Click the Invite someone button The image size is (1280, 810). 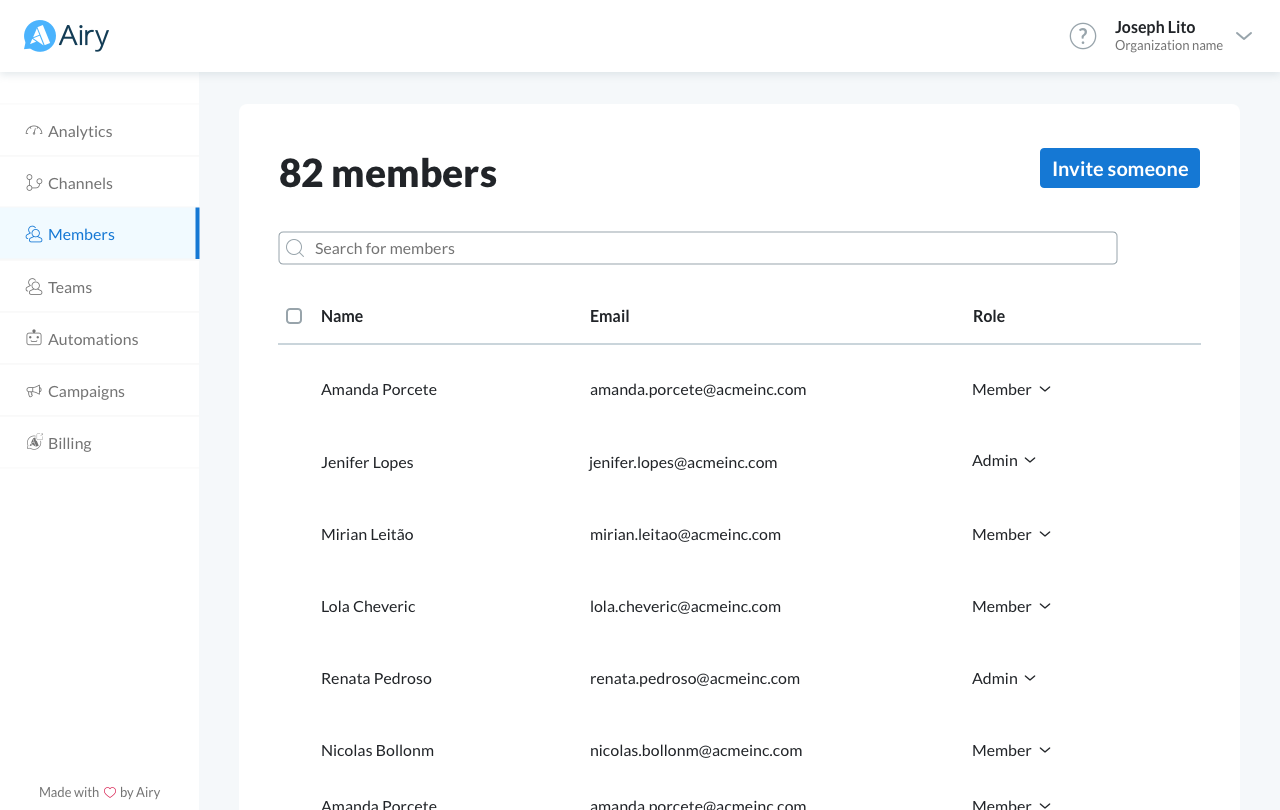click(x=1119, y=168)
